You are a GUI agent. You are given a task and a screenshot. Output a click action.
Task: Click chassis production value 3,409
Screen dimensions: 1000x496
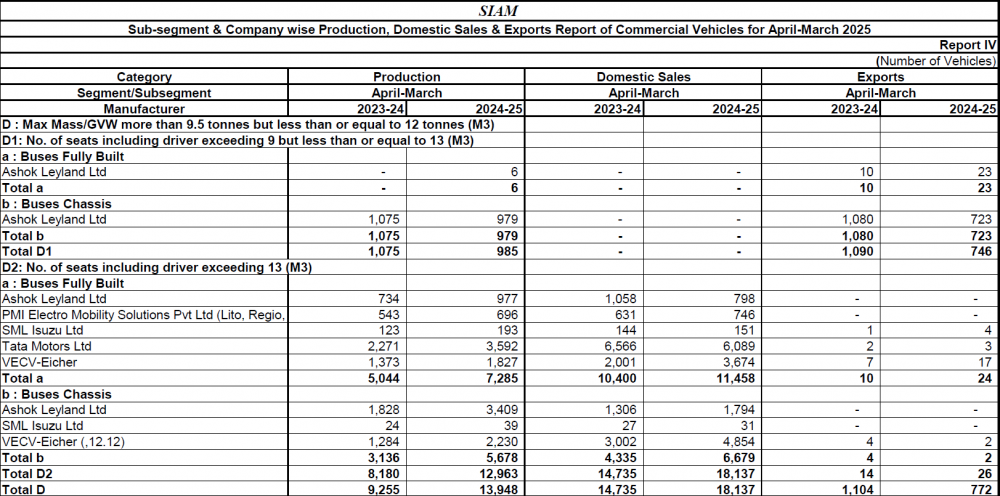504,410
